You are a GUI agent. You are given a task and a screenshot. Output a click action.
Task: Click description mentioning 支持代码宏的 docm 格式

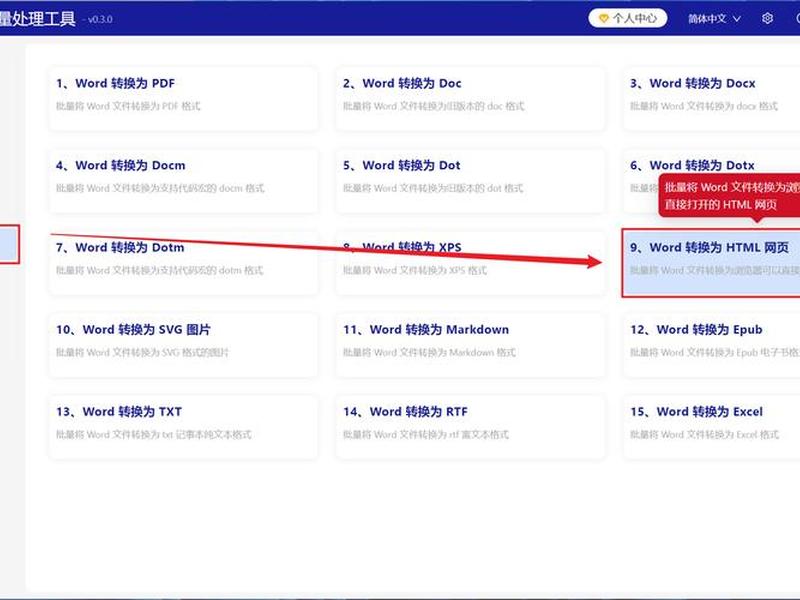tap(160, 188)
